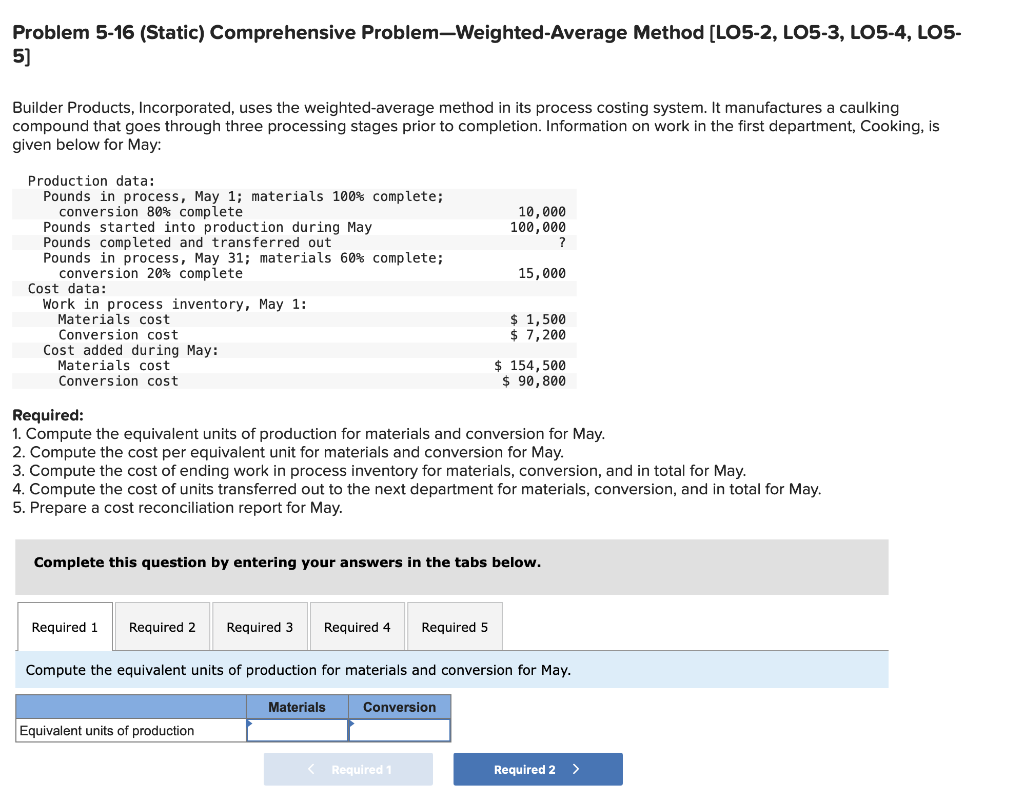1024x803 pixels.
Task: Open the Required 4 tab
Action: pyautogui.click(x=357, y=626)
